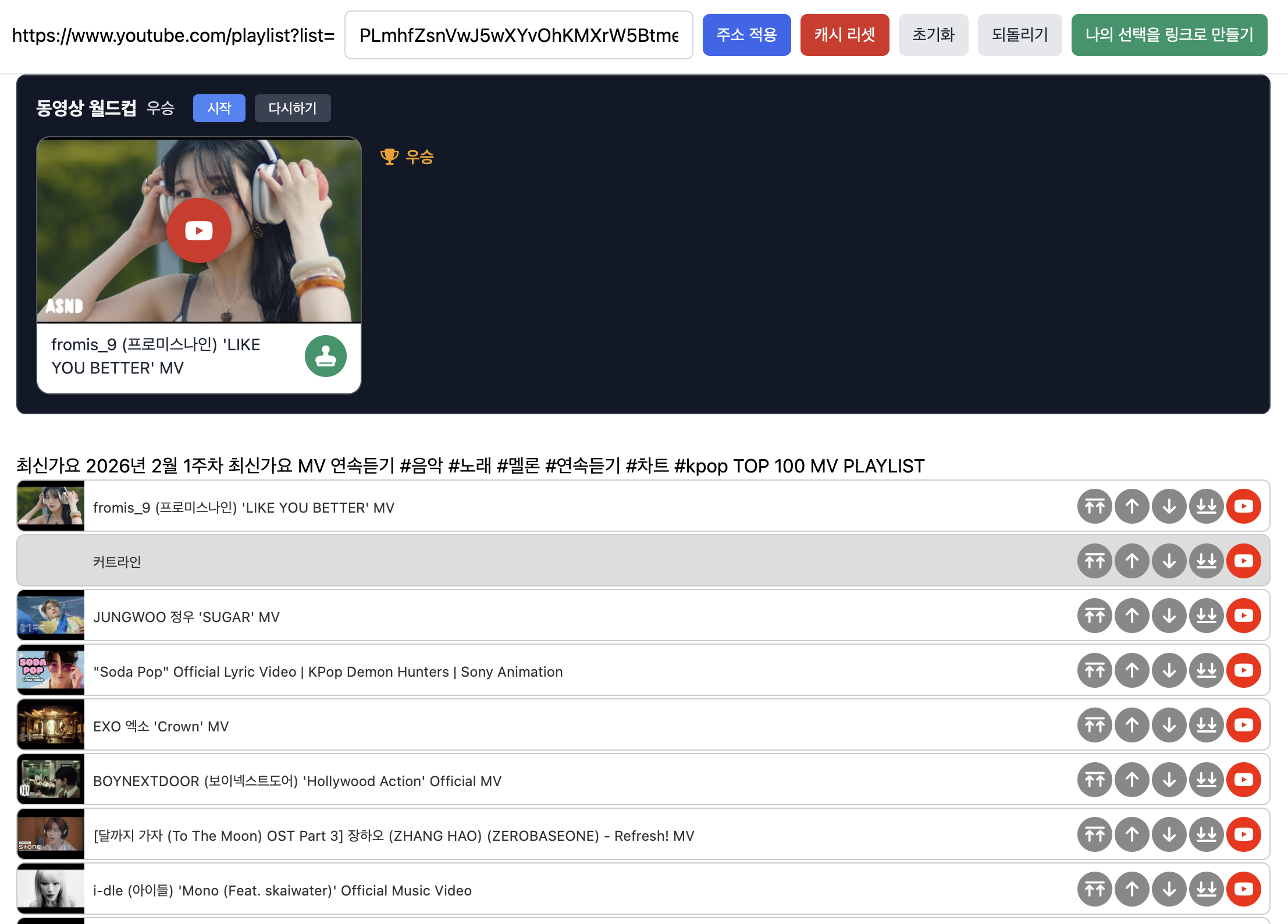The image size is (1288, 924).
Task: Move 커트라인 row to the bottom
Action: point(1206,561)
